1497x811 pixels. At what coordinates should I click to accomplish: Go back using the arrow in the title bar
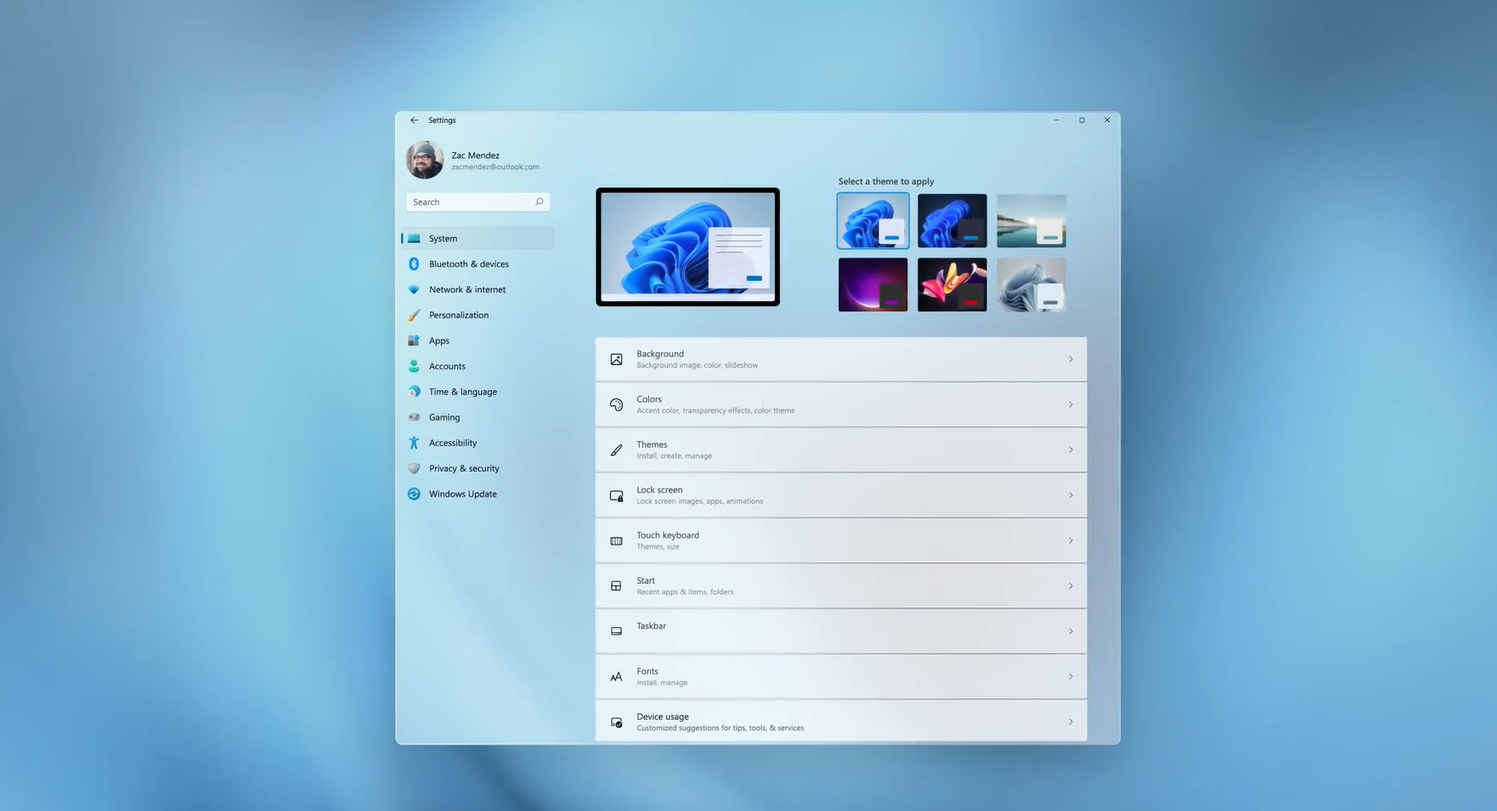click(x=414, y=120)
